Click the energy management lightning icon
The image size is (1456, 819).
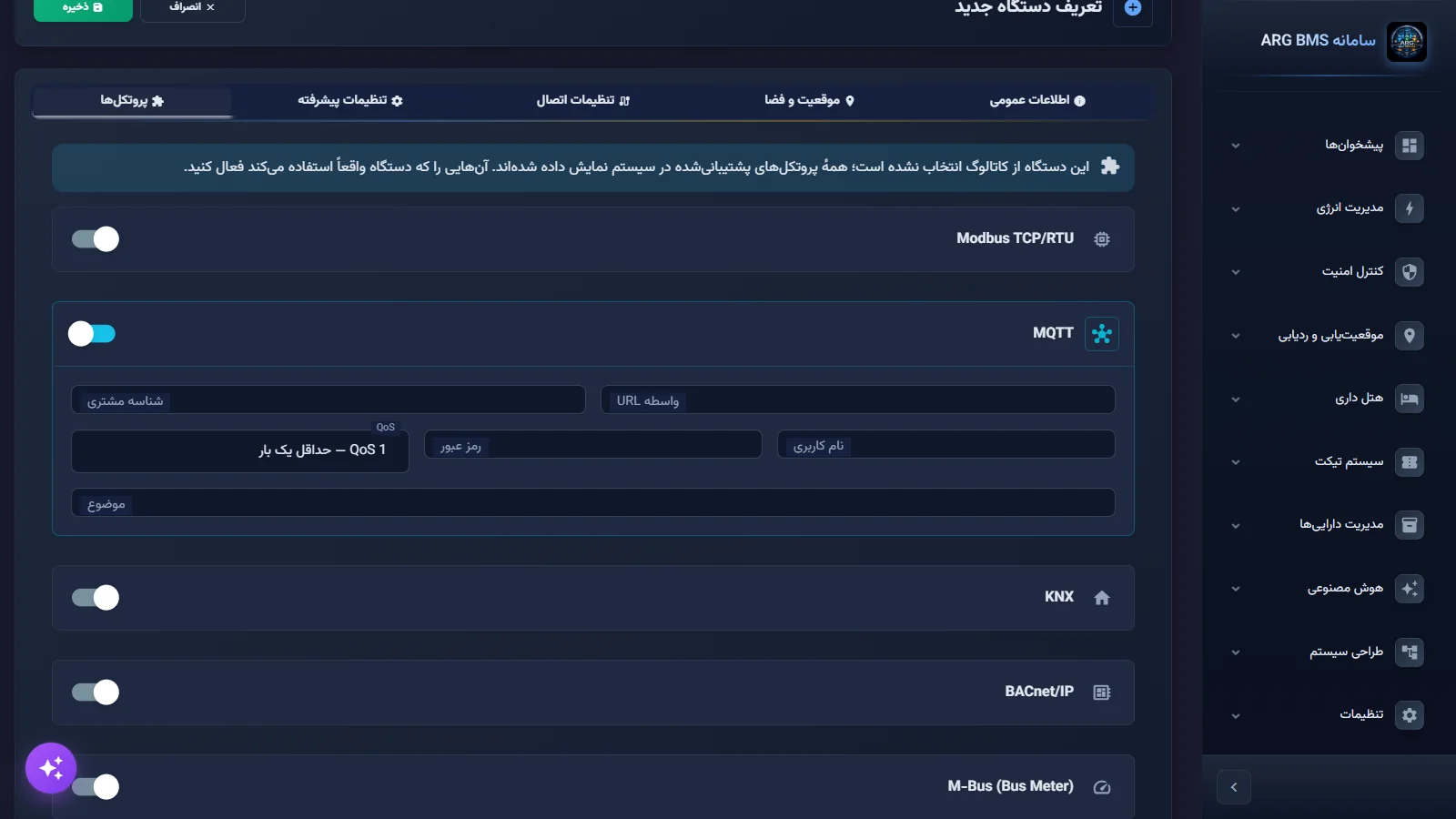coord(1410,208)
